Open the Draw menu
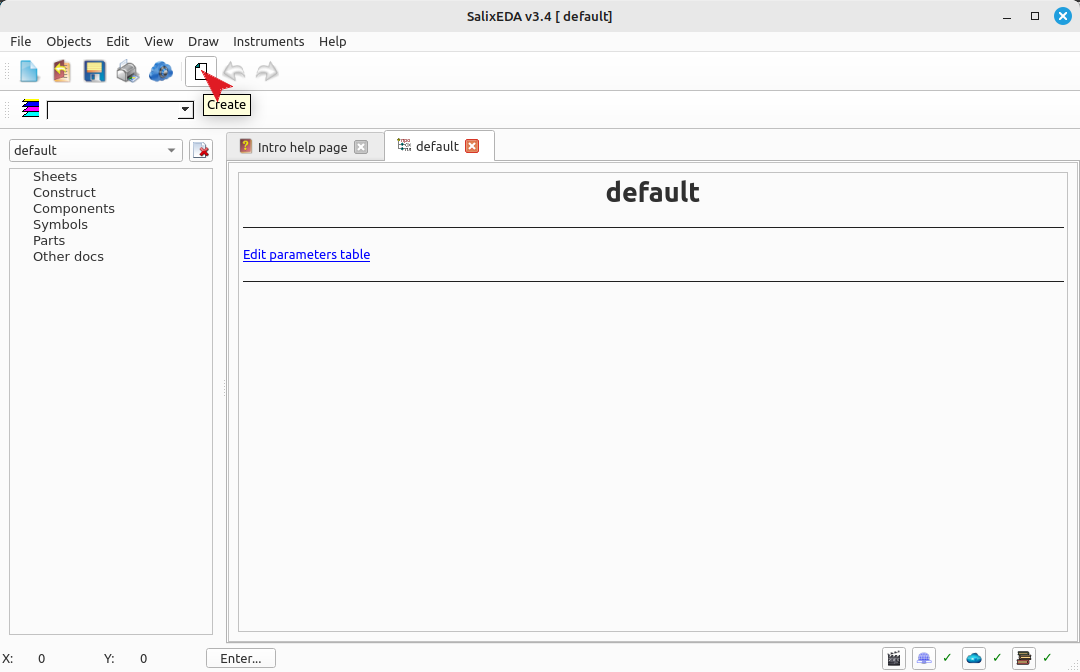 tap(203, 41)
